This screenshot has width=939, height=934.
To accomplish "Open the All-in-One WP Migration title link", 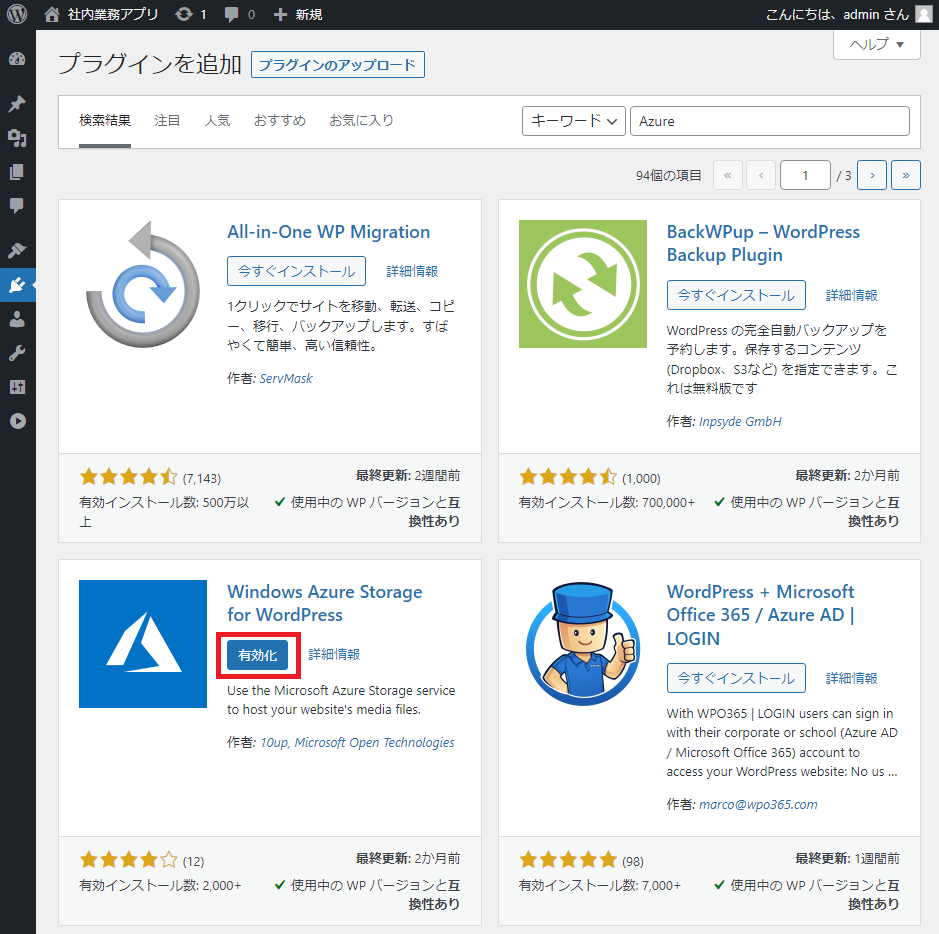I will tap(328, 232).
